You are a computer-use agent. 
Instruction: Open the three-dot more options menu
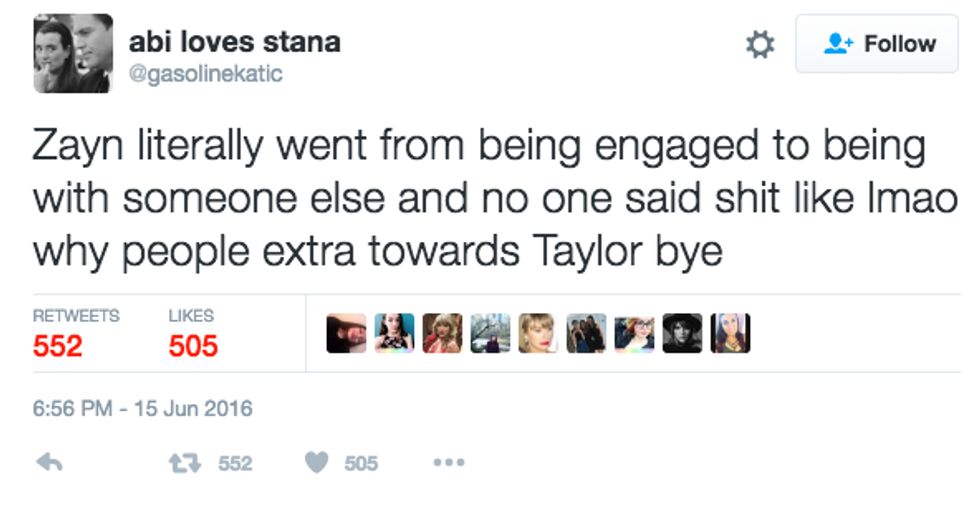coord(449,463)
